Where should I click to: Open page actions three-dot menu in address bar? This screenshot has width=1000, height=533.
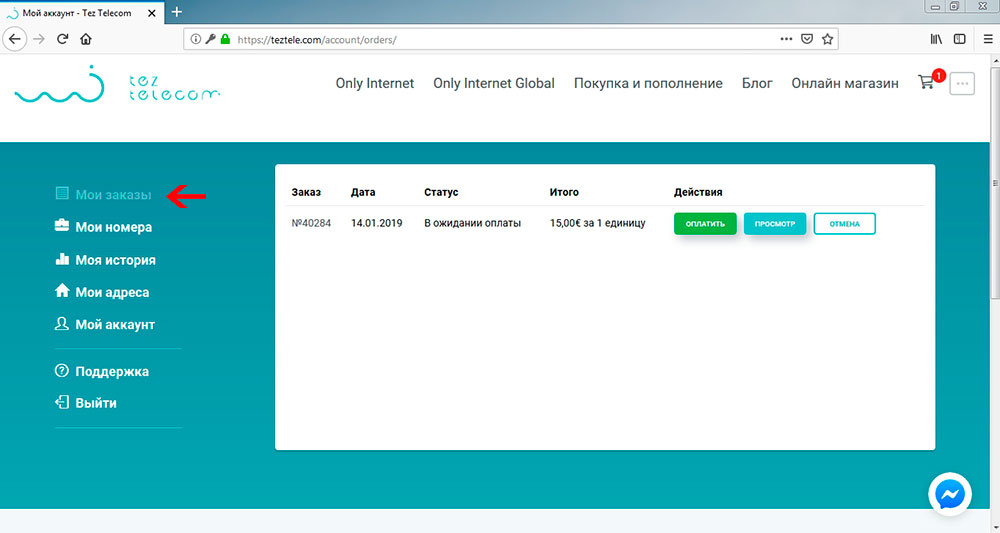[x=786, y=40]
